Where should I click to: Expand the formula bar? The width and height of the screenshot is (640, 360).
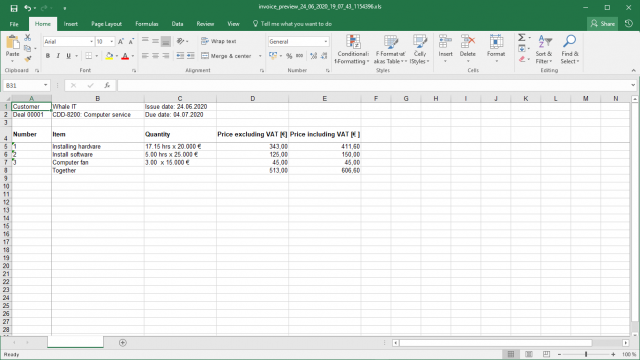tap(633, 85)
